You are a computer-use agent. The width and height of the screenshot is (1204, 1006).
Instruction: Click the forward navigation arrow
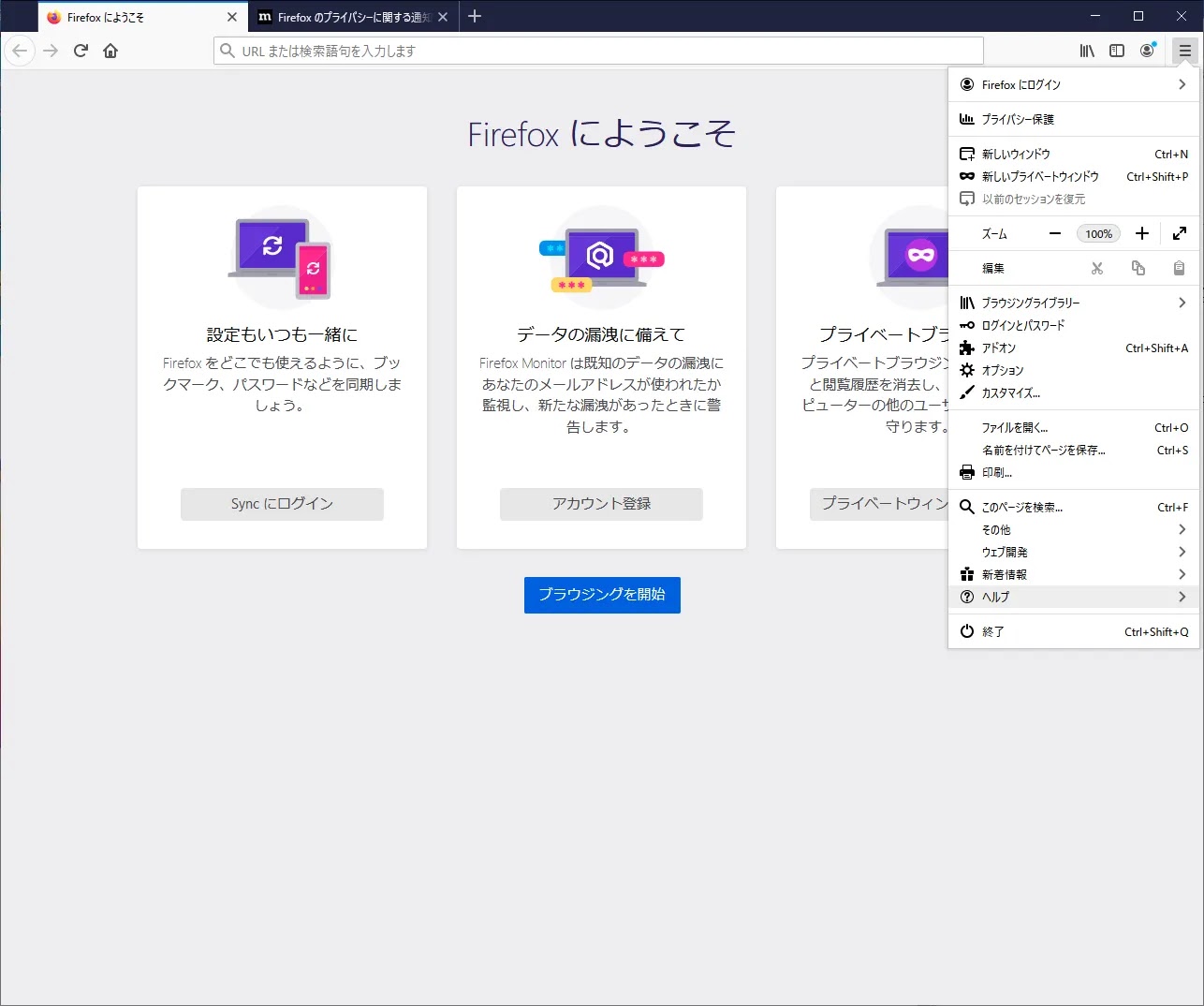[51, 51]
